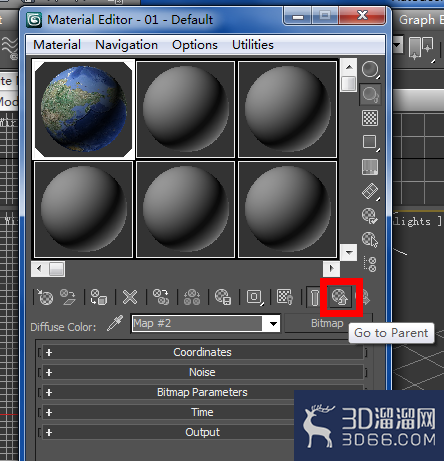Open the Material menu
Viewport: 444px width, 461px height.
tap(57, 45)
